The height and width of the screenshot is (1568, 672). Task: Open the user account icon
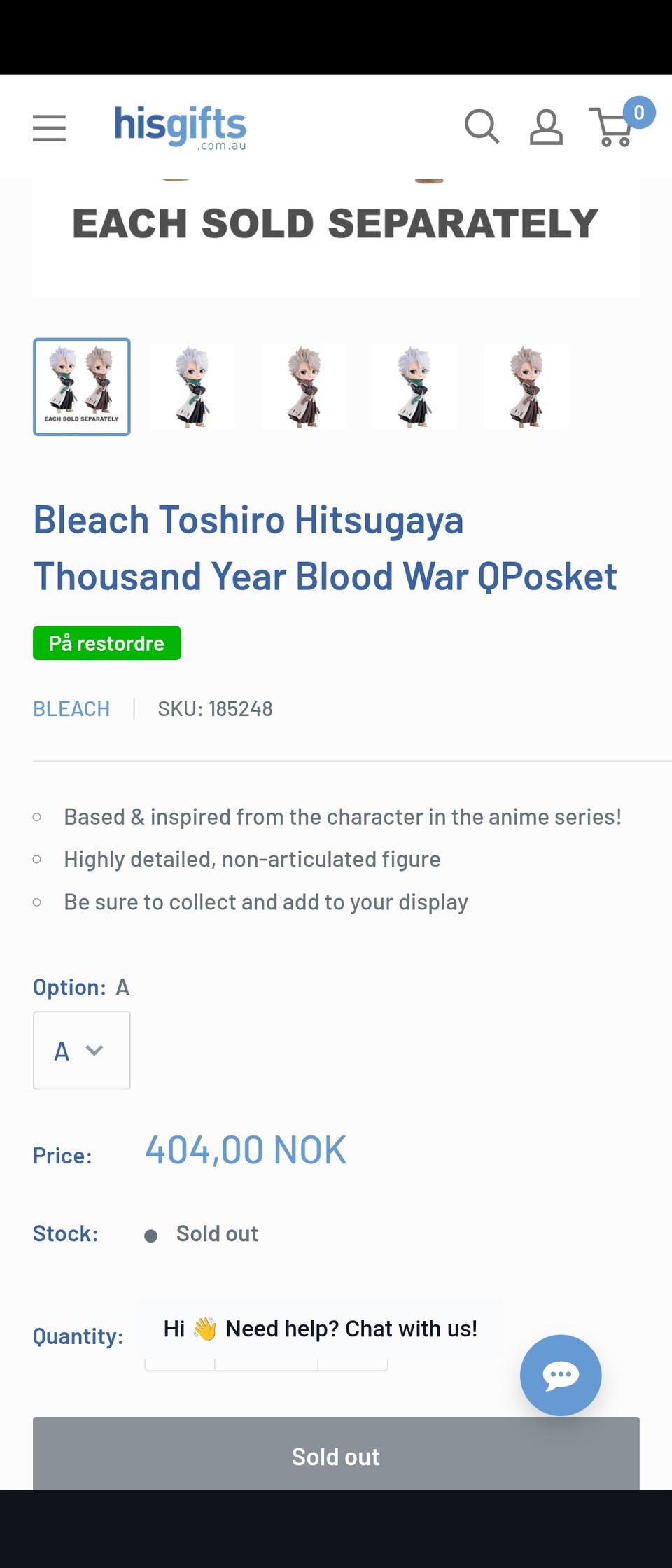[x=546, y=127]
